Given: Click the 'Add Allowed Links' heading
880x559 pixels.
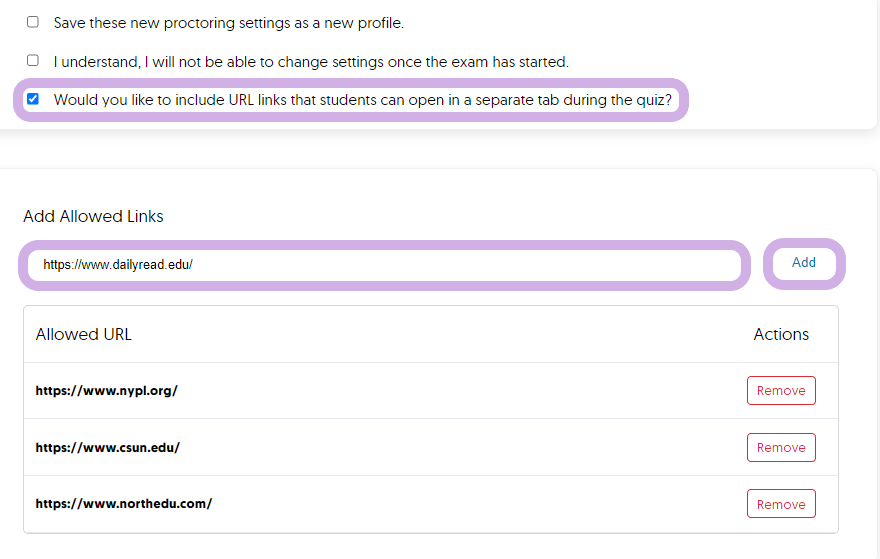Looking at the screenshot, I should point(93,216).
